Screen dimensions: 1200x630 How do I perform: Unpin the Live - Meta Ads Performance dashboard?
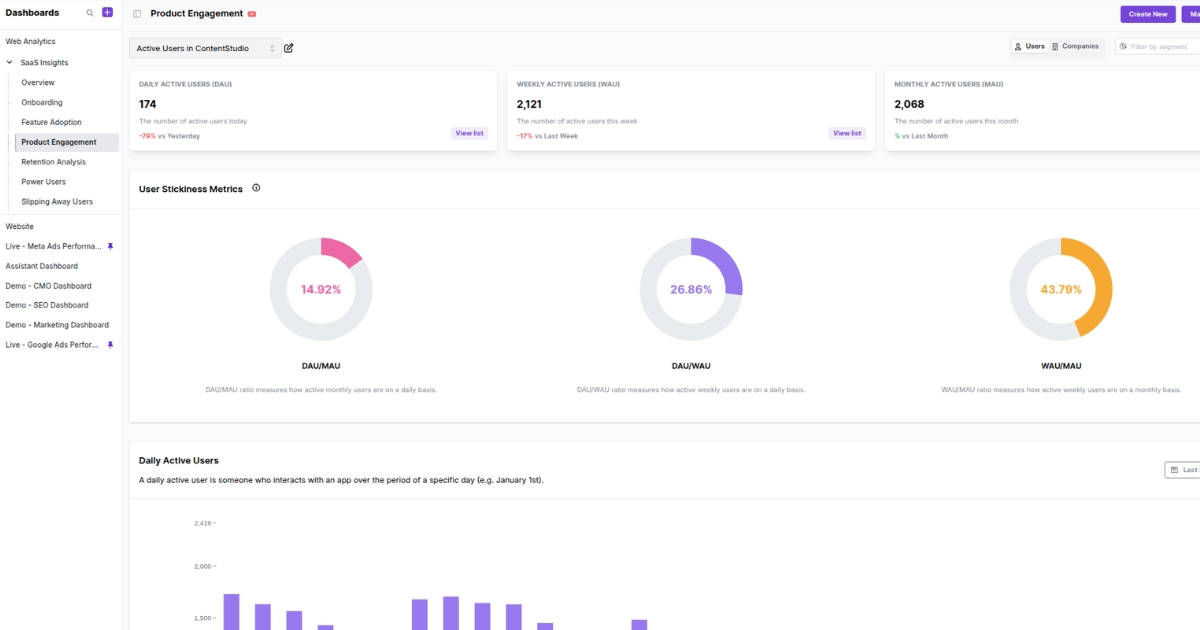(x=110, y=245)
